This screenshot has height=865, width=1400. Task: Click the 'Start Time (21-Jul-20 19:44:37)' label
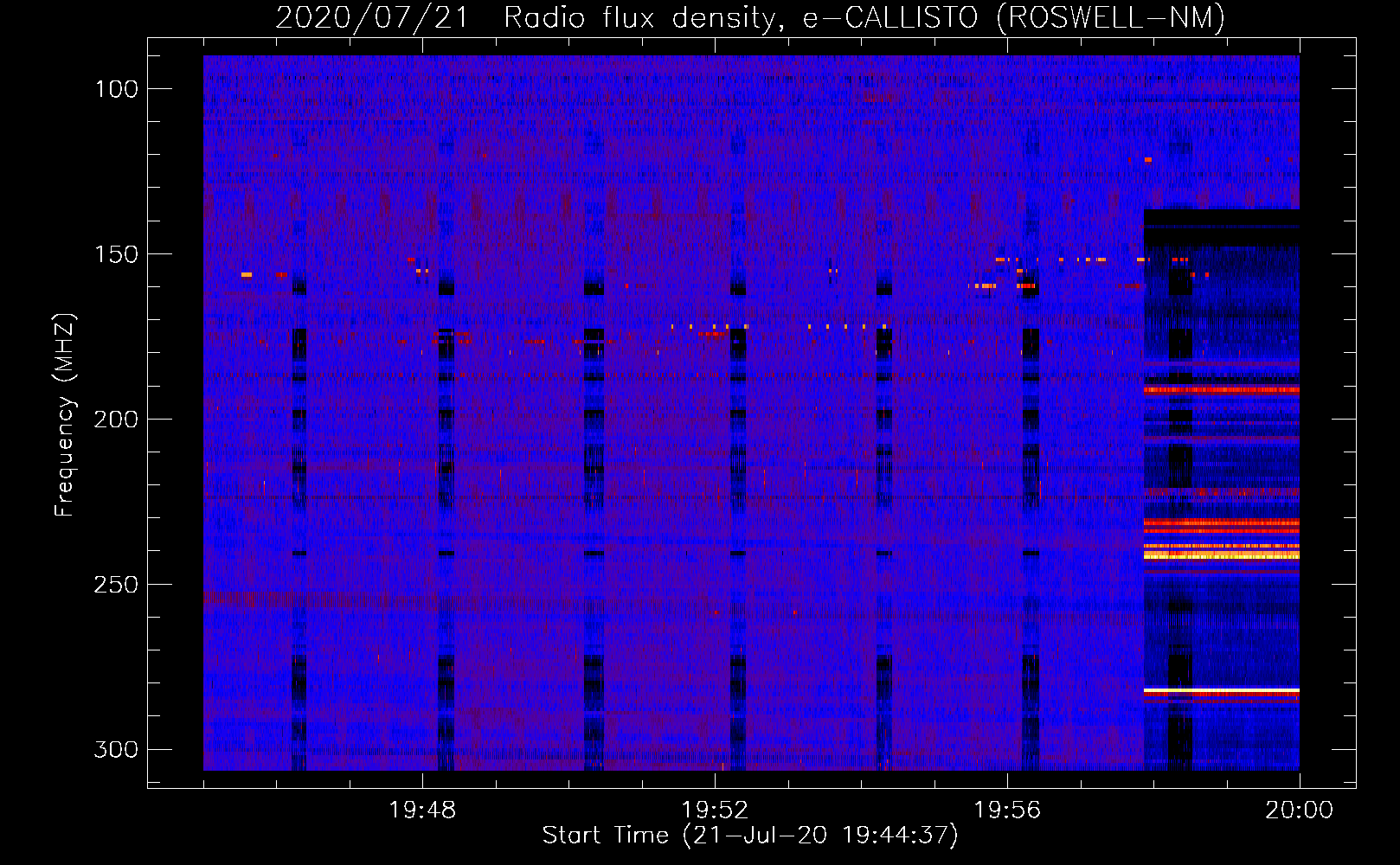[x=750, y=836]
